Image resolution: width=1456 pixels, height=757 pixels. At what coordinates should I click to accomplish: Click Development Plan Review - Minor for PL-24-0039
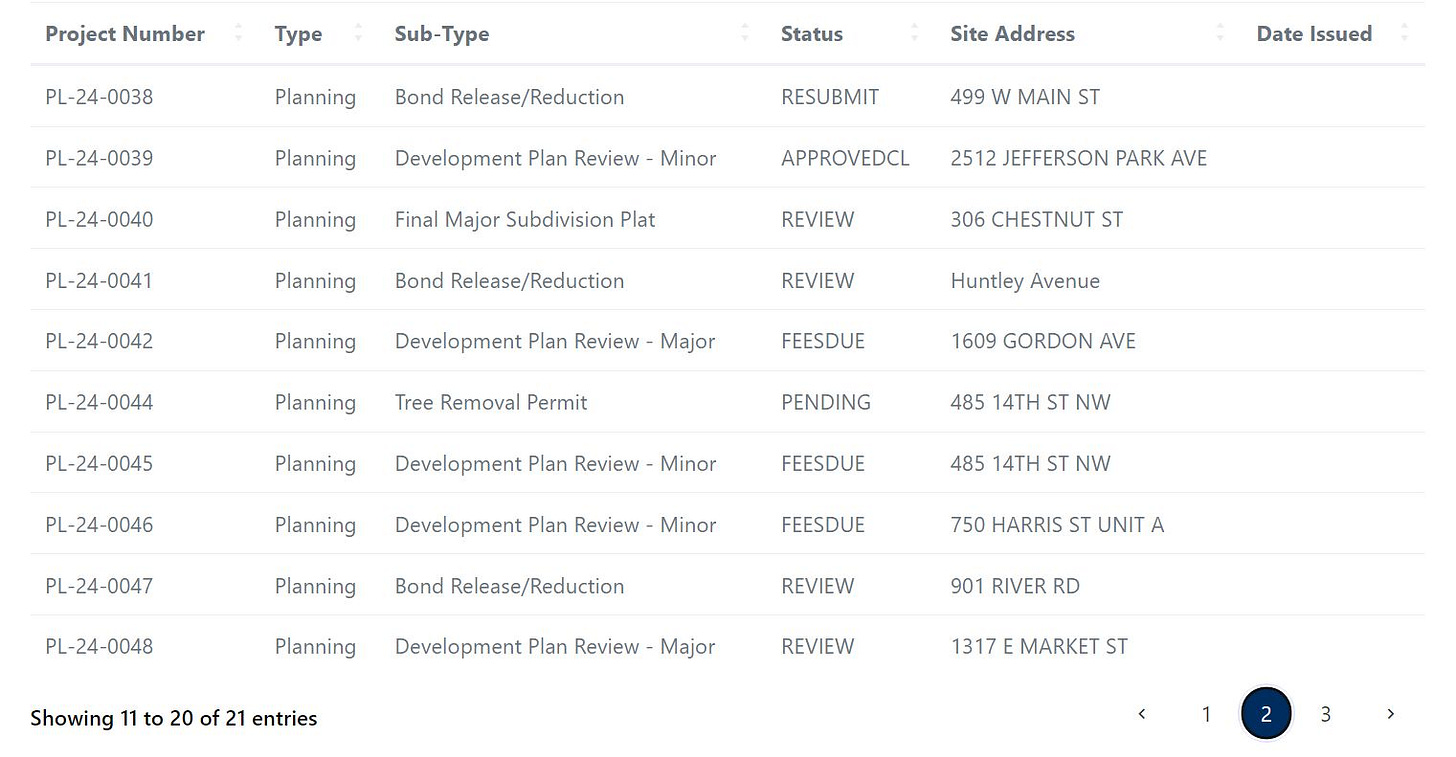[x=556, y=158]
